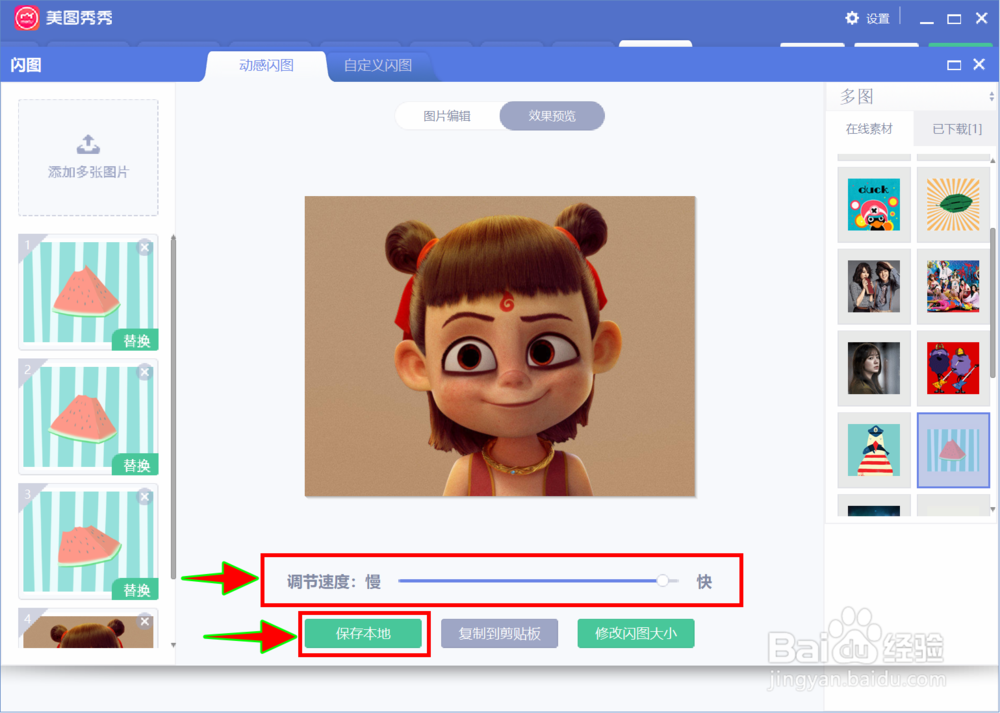Click the template list scrollbar thumb
This screenshot has width=1000, height=713.
pos(992,303)
